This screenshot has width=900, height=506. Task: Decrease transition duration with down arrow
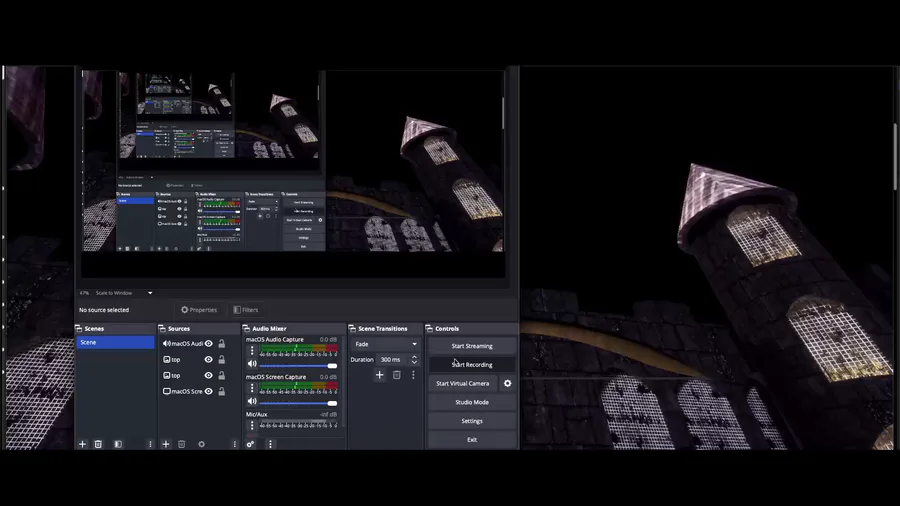(x=414, y=363)
